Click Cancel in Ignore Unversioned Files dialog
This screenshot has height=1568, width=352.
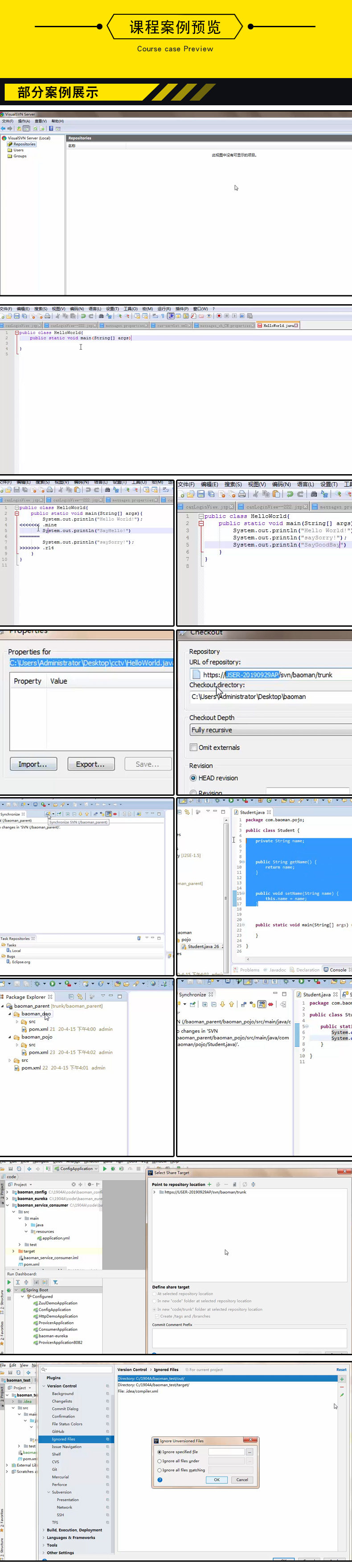coord(242,1480)
